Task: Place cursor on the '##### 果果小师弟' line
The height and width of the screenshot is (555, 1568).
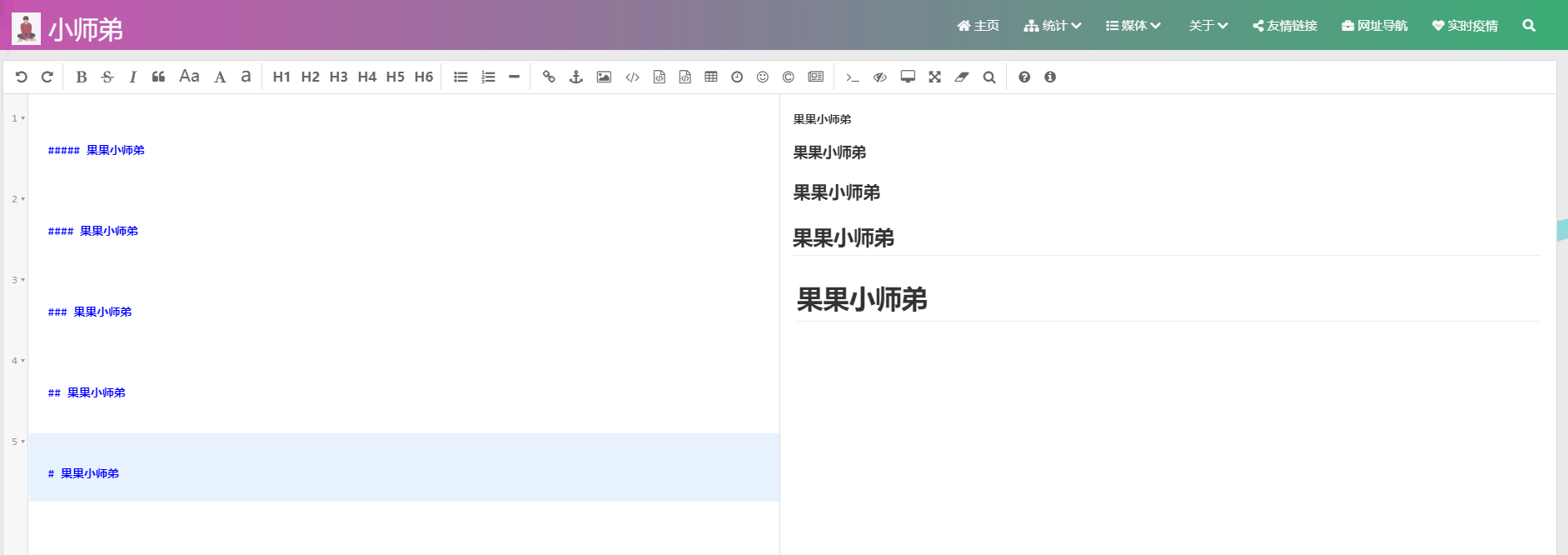Action: [97, 150]
